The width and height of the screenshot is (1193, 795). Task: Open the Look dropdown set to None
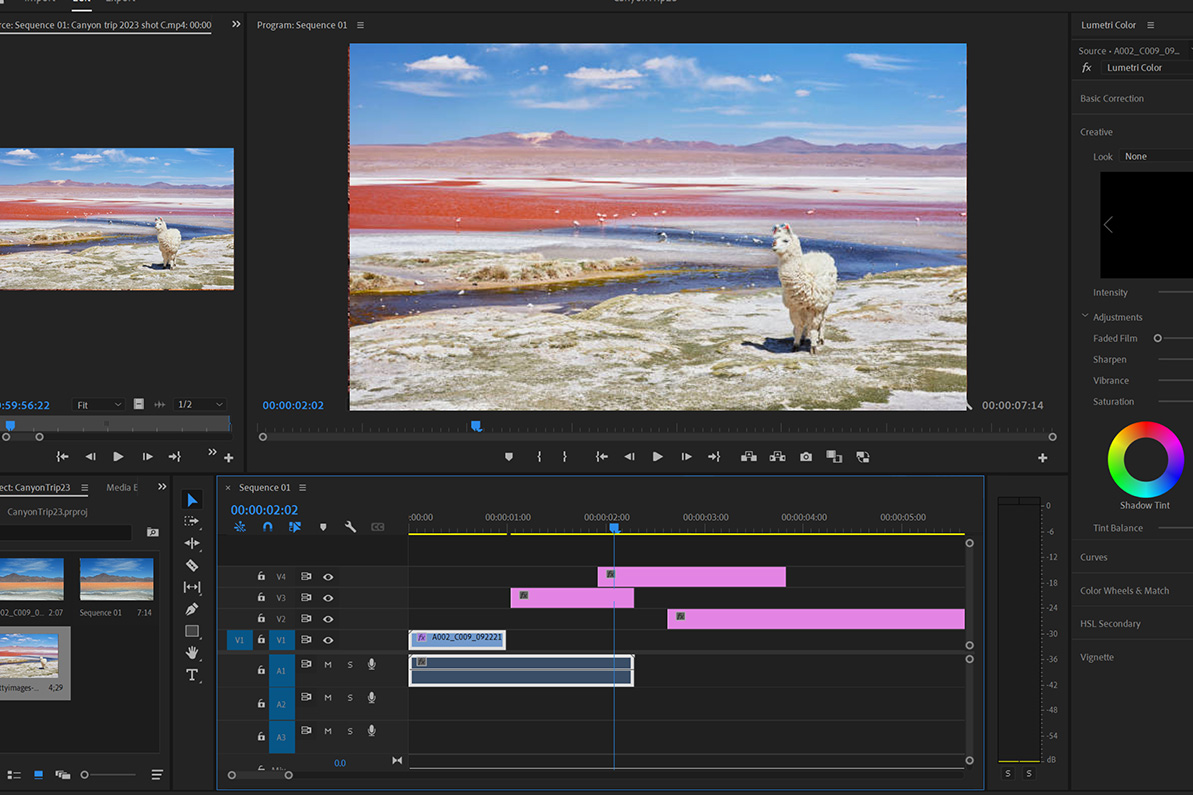pyautogui.click(x=1156, y=156)
